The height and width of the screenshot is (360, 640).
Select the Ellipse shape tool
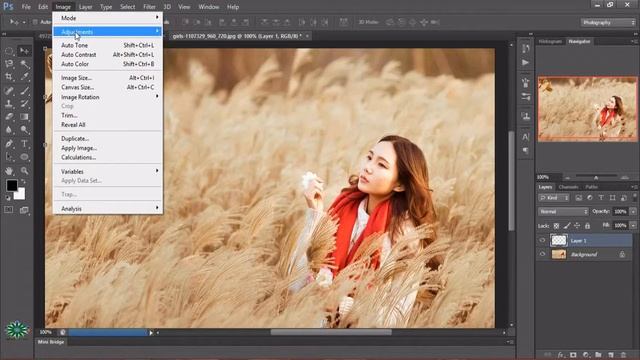[24, 157]
